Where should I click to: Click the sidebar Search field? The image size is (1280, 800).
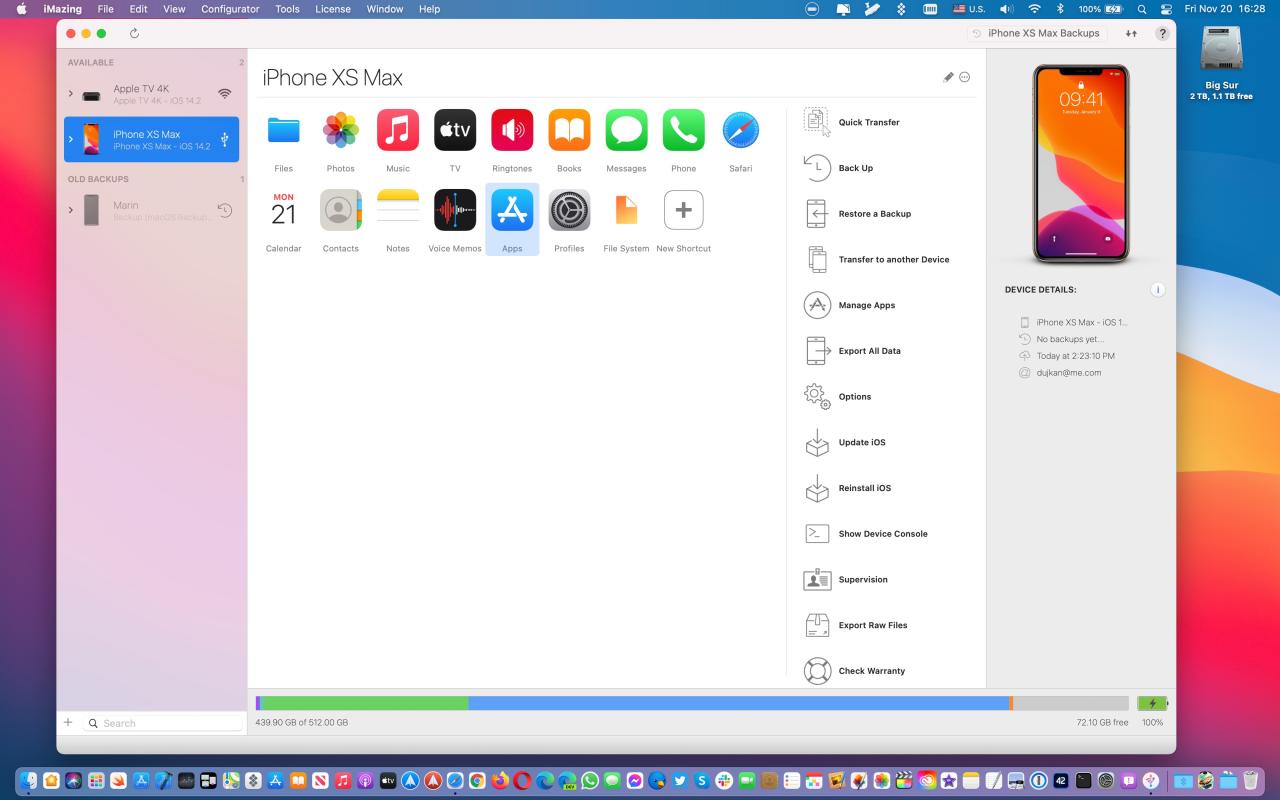(x=165, y=723)
